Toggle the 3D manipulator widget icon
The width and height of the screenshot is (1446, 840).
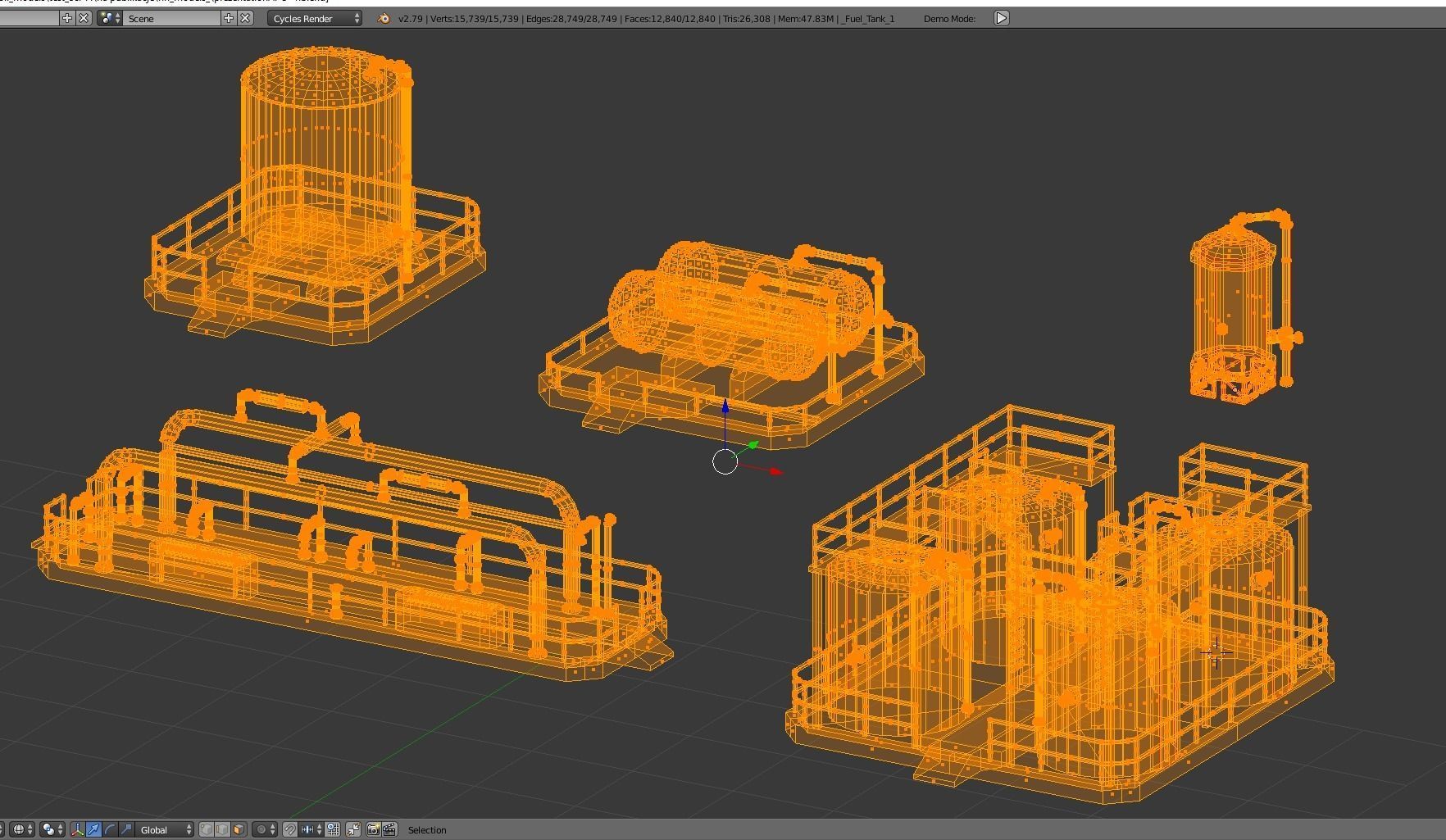[78, 829]
